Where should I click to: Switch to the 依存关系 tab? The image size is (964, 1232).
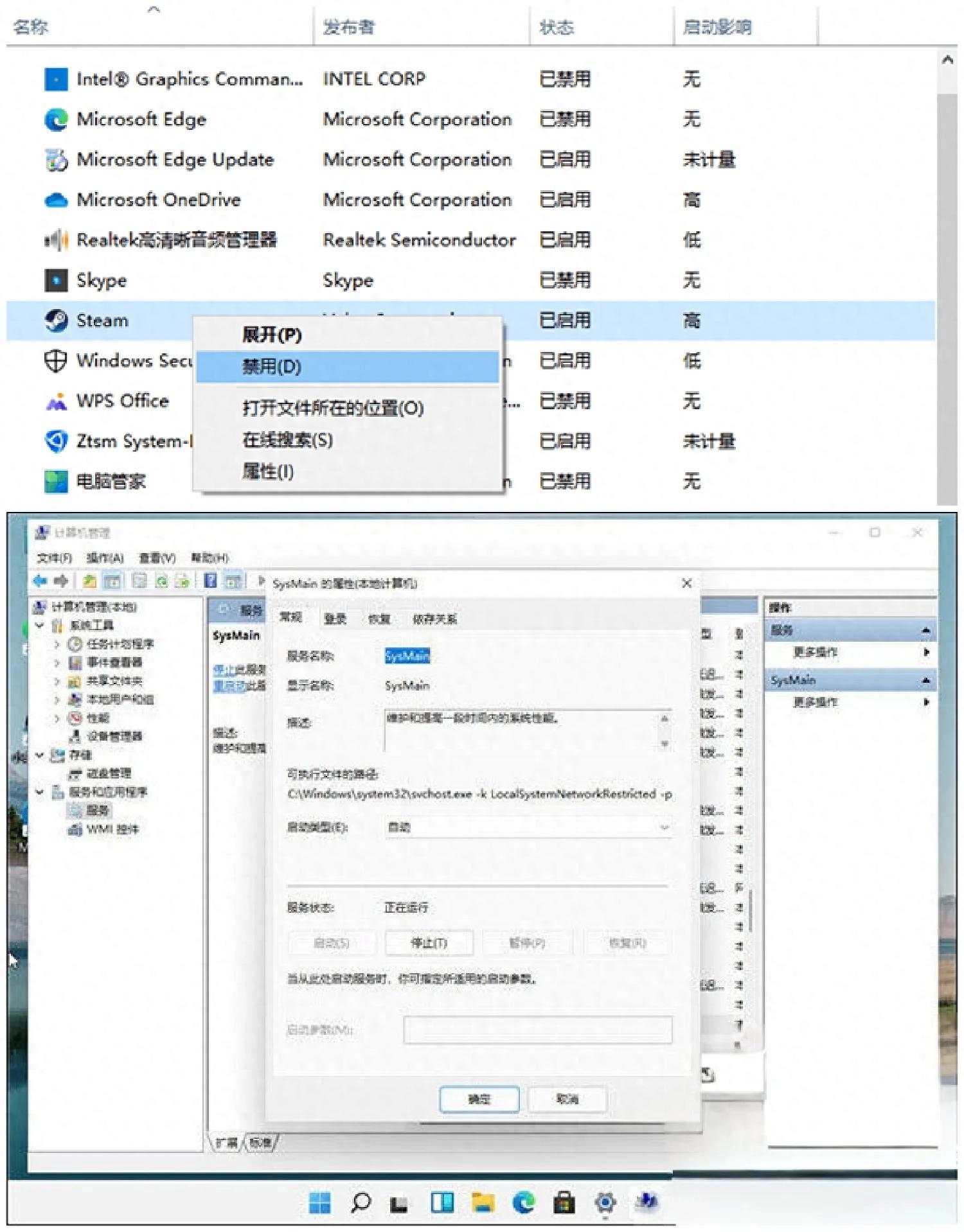coord(434,619)
